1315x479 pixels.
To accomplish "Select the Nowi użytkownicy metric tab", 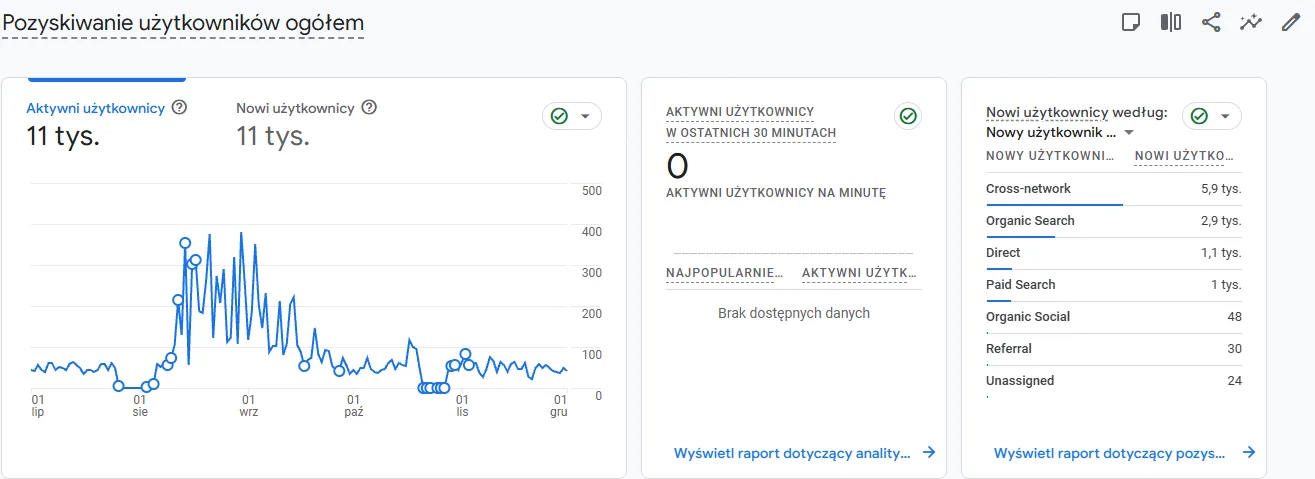I will tap(306, 125).
